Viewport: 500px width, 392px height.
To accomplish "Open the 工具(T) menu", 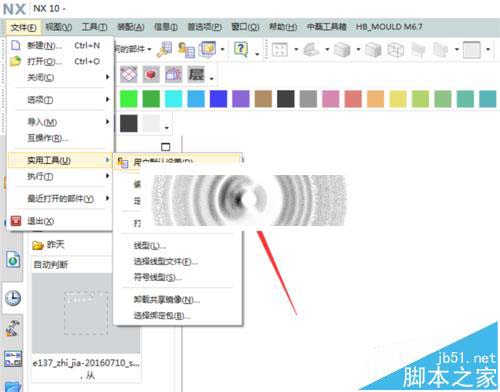I will (x=95, y=27).
